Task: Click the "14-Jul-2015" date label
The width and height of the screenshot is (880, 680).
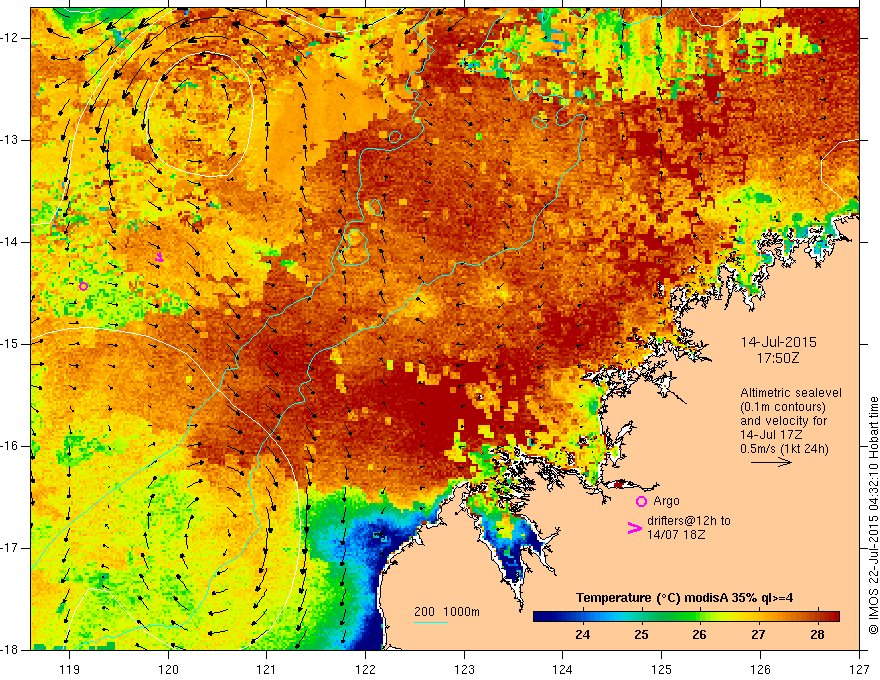Action: tap(778, 342)
